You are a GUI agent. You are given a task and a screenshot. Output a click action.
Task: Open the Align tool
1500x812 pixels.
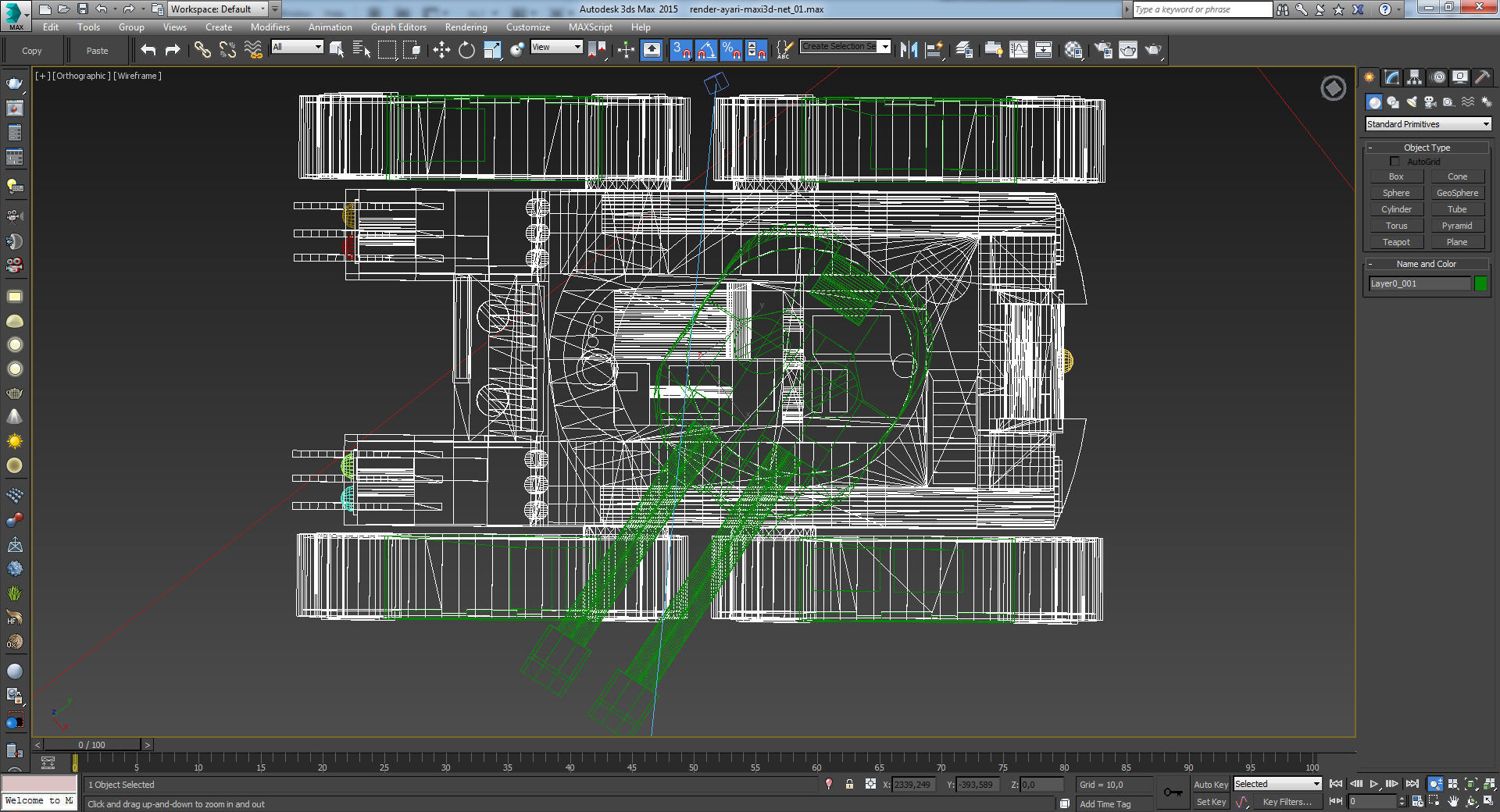pyautogui.click(x=934, y=50)
